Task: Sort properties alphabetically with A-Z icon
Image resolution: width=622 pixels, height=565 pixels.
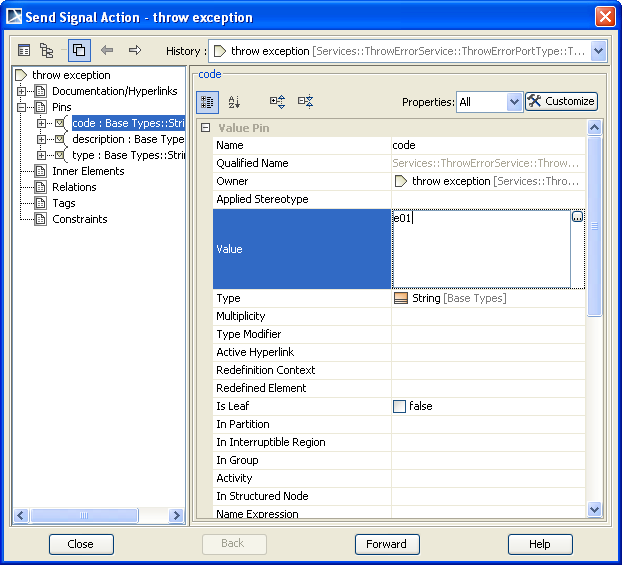Action: 235,101
